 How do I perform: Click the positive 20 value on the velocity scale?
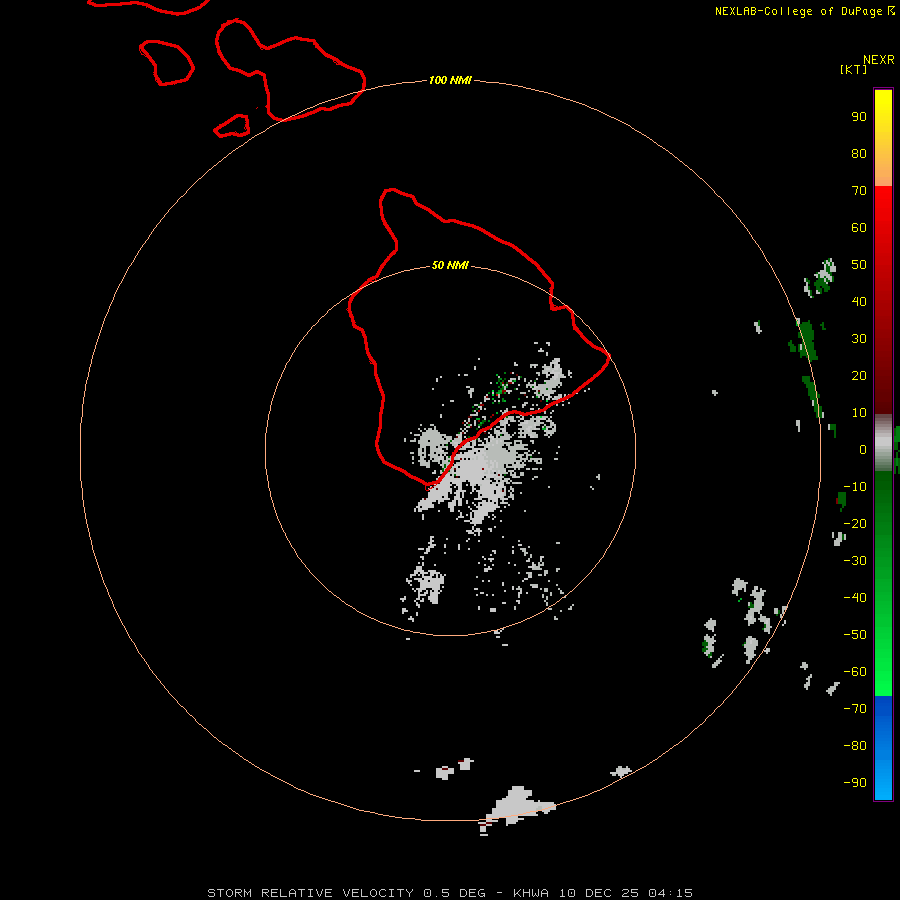pos(859,375)
